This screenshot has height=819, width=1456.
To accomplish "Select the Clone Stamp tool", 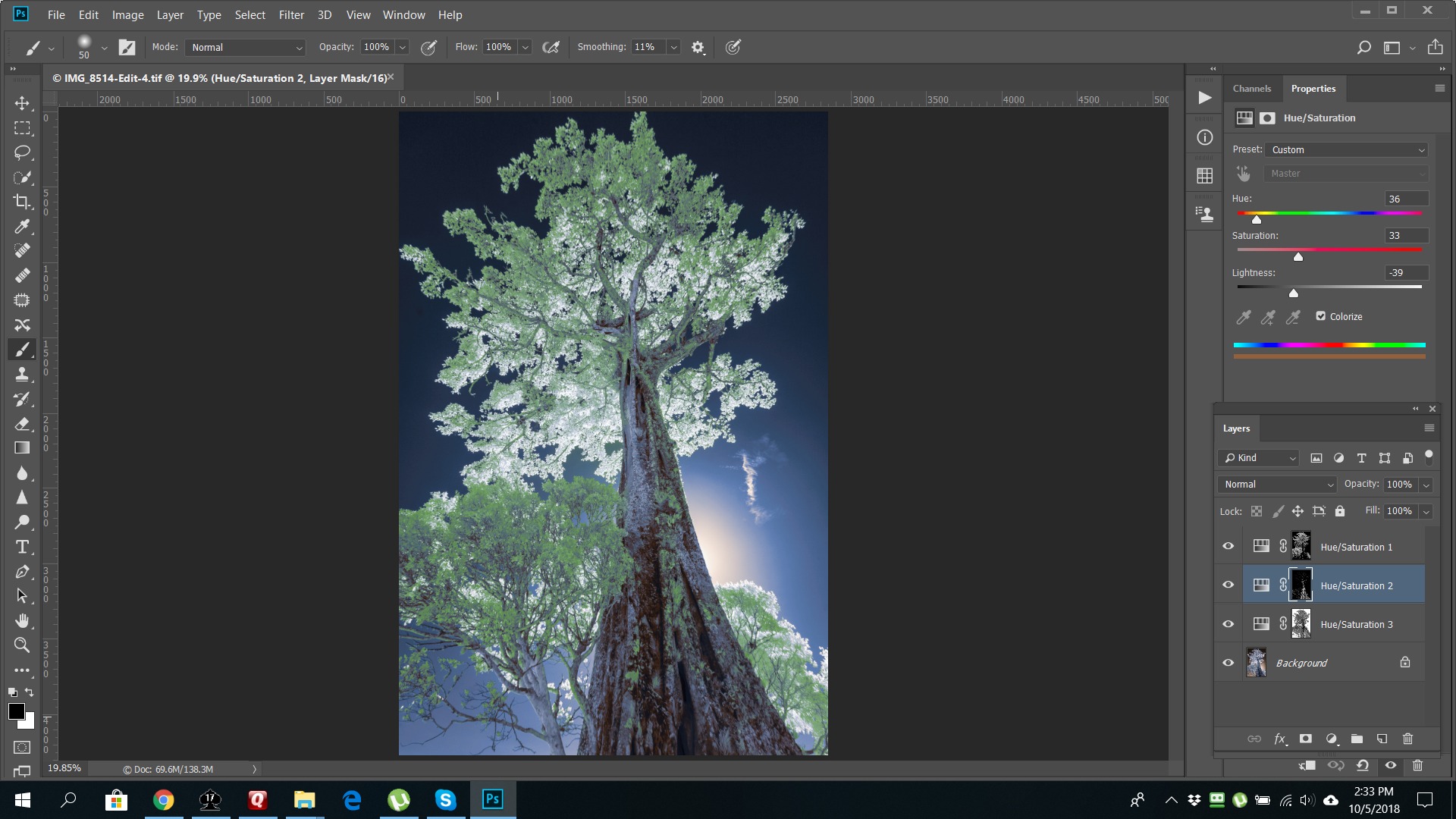I will point(22,375).
